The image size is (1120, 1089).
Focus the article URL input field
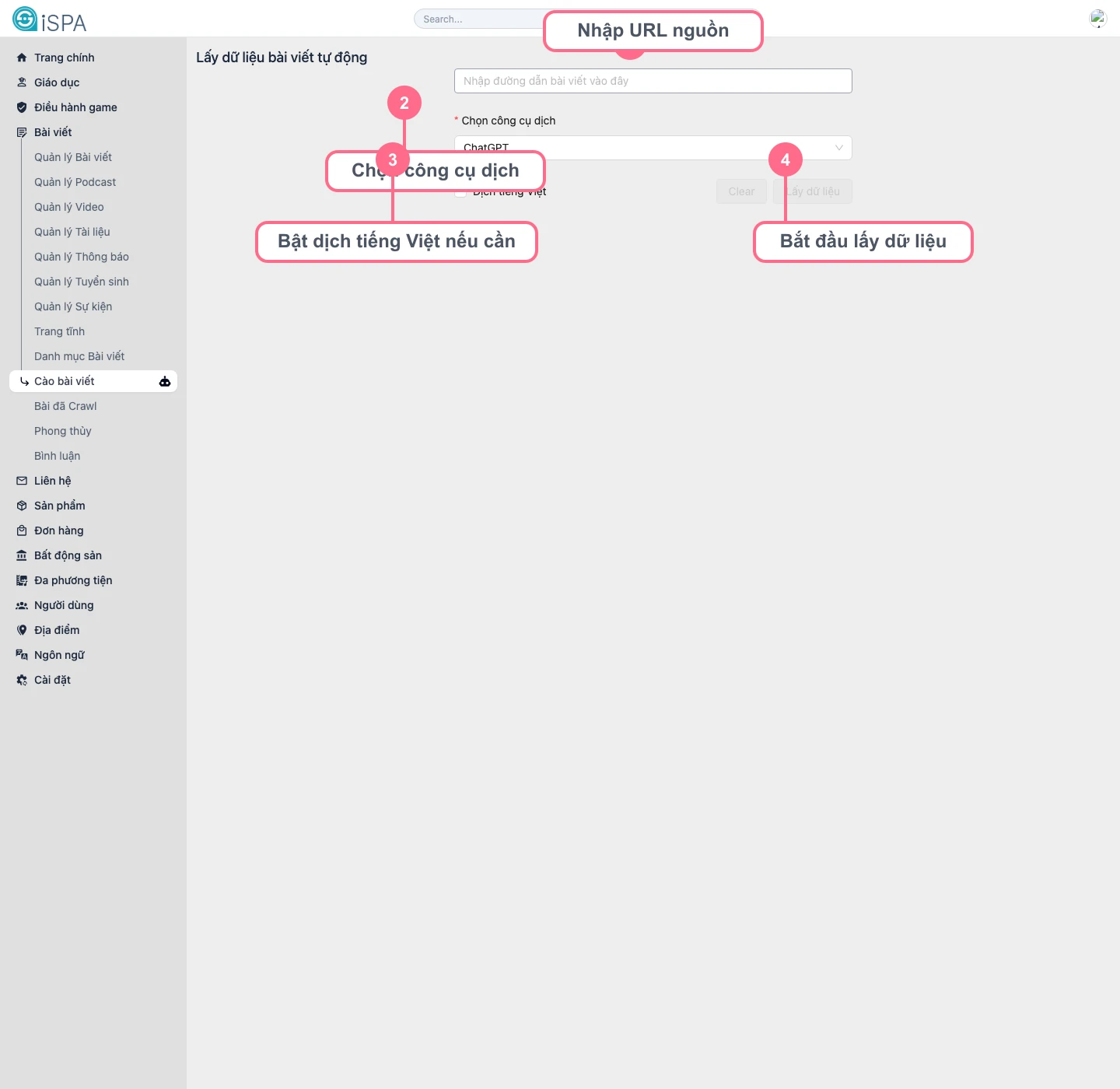coord(653,81)
